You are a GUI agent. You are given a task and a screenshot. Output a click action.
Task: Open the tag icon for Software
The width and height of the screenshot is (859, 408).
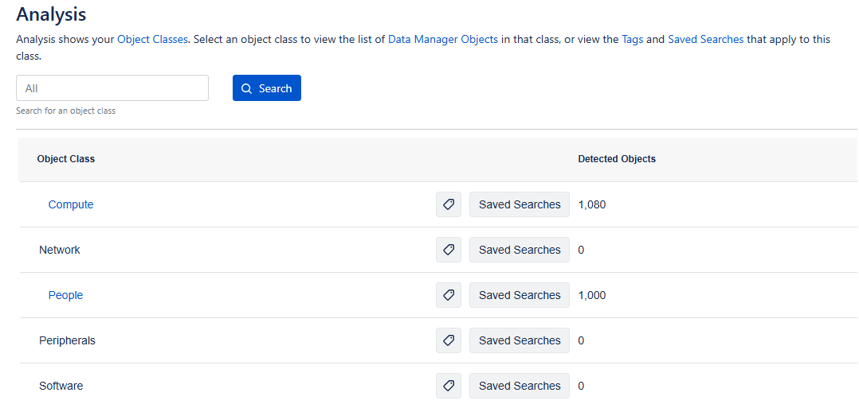pos(449,386)
